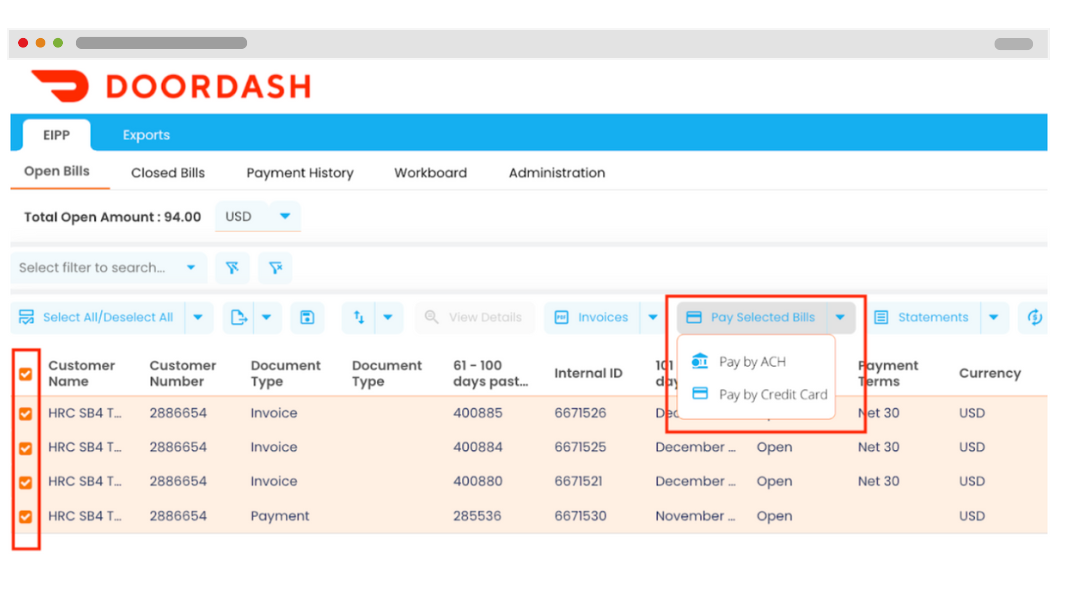Click the Select All/Deselect All list icon

[26, 318]
